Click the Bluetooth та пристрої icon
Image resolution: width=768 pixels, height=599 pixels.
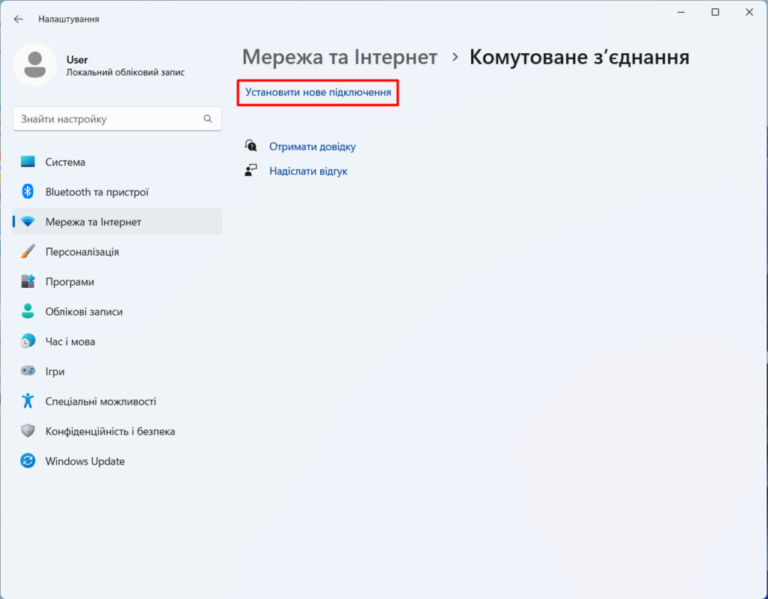pos(28,192)
